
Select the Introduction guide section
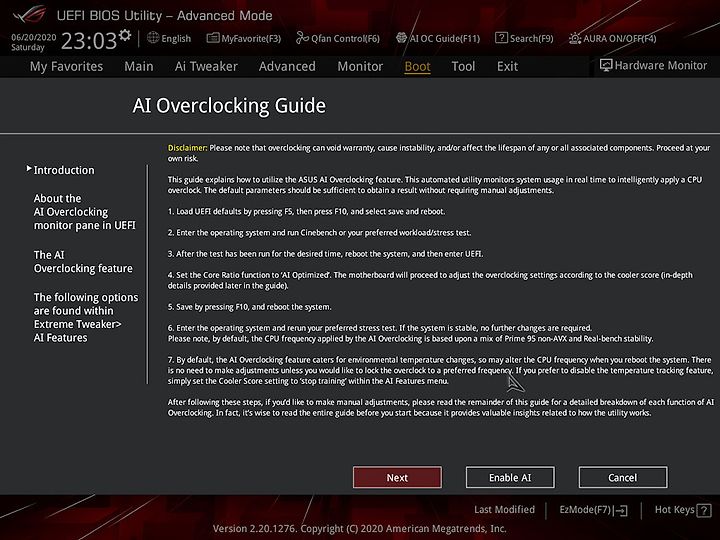point(64,170)
